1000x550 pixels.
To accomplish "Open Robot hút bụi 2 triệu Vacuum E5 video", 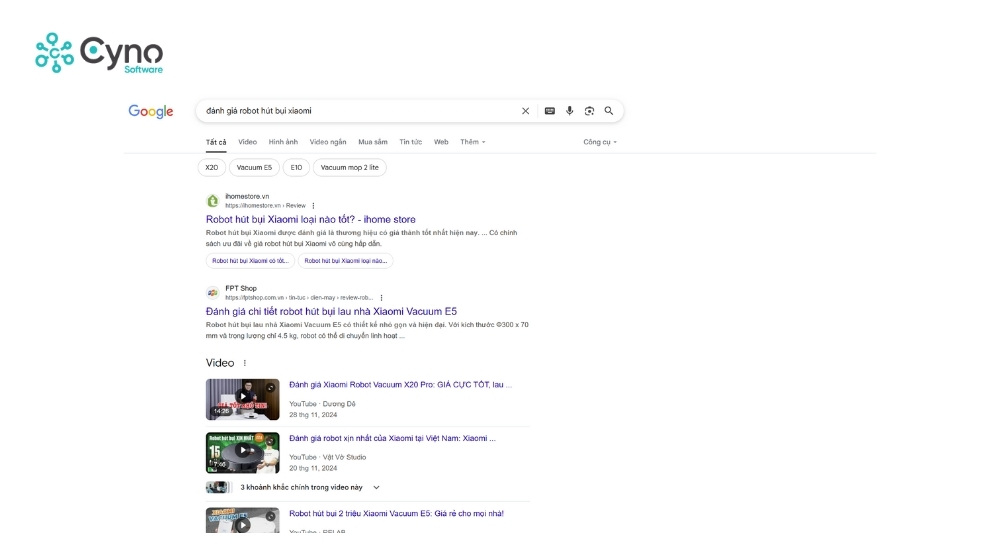I will tap(396, 514).
